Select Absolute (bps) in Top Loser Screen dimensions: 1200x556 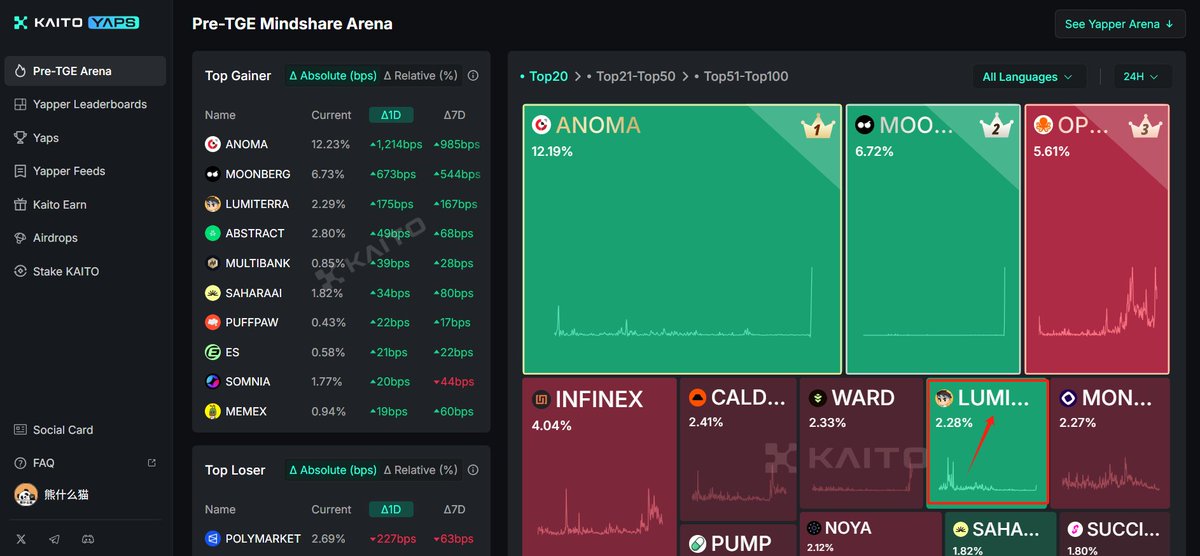(x=333, y=469)
